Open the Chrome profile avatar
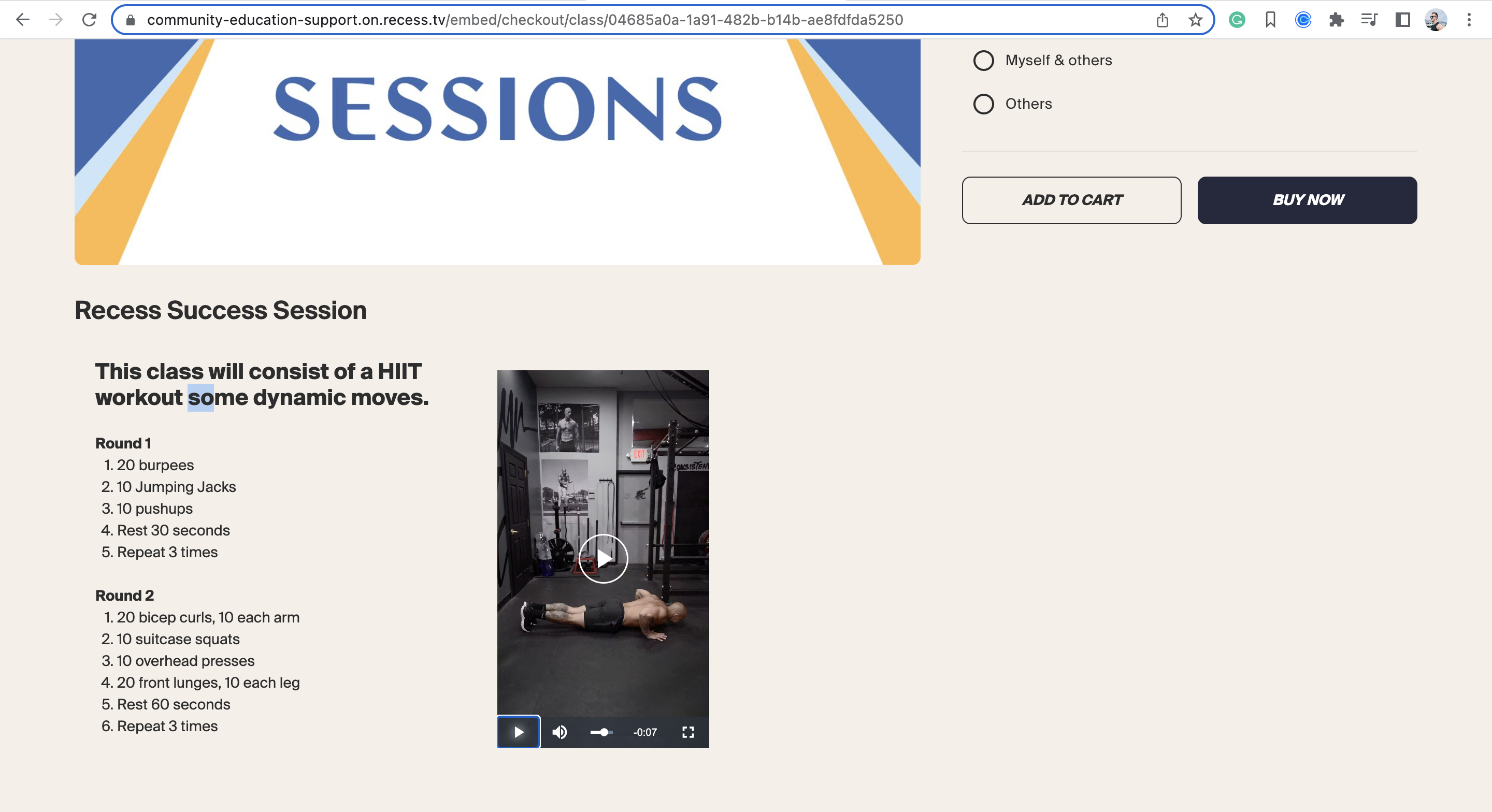The width and height of the screenshot is (1492, 812). pyautogui.click(x=1436, y=20)
